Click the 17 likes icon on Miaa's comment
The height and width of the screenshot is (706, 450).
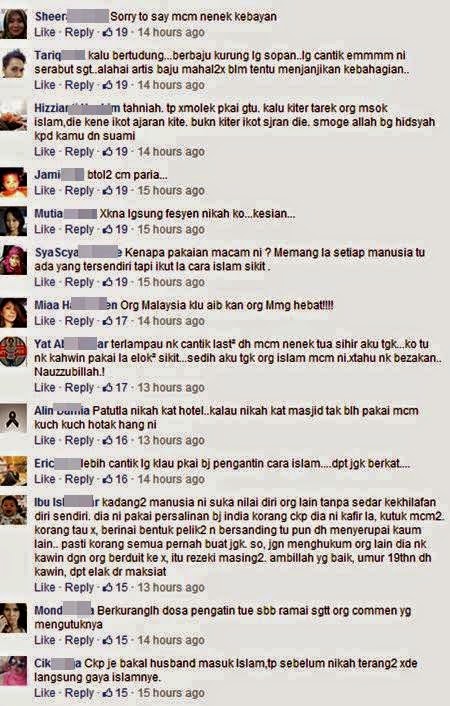pos(115,321)
